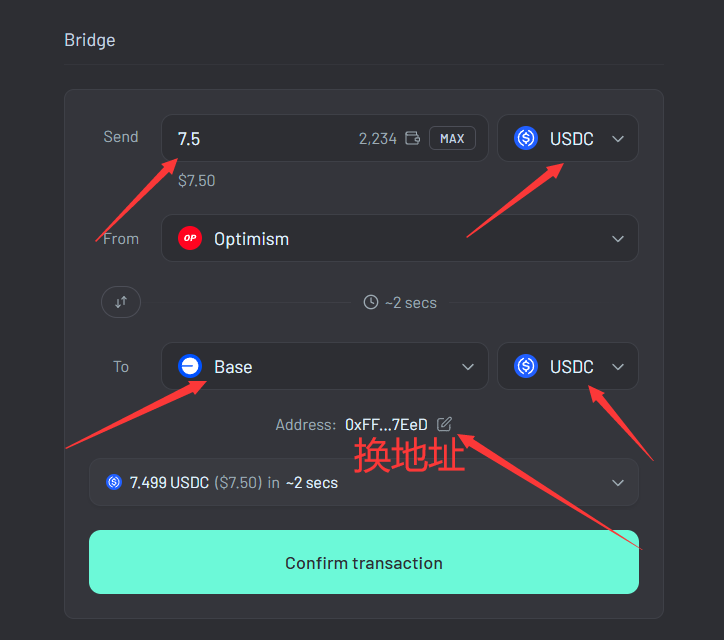The image size is (724, 640).
Task: Click the Bridge heading
Action: pyautogui.click(x=90, y=40)
